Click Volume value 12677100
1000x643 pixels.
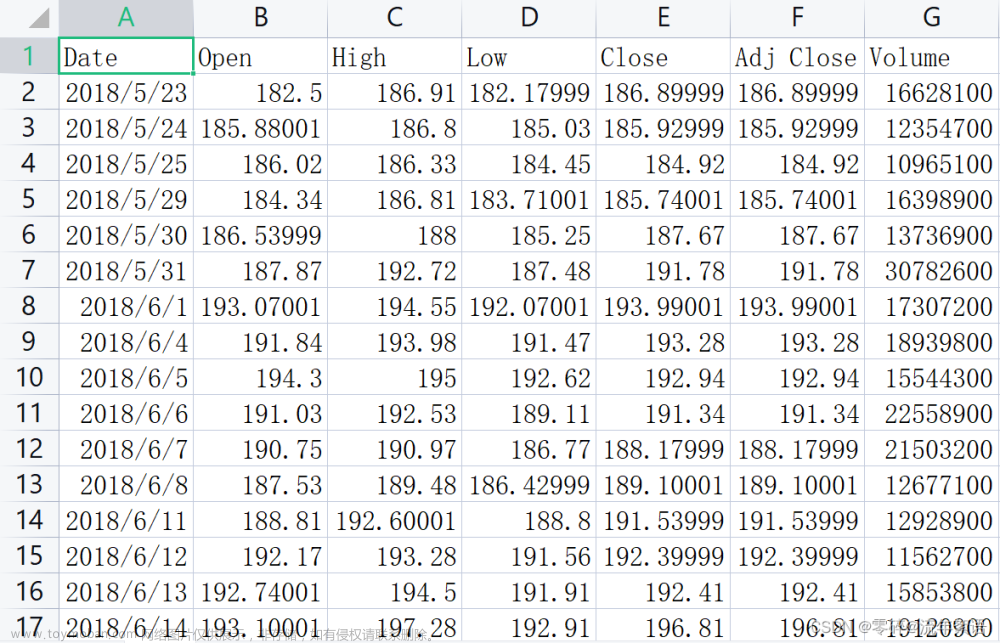click(x=932, y=484)
